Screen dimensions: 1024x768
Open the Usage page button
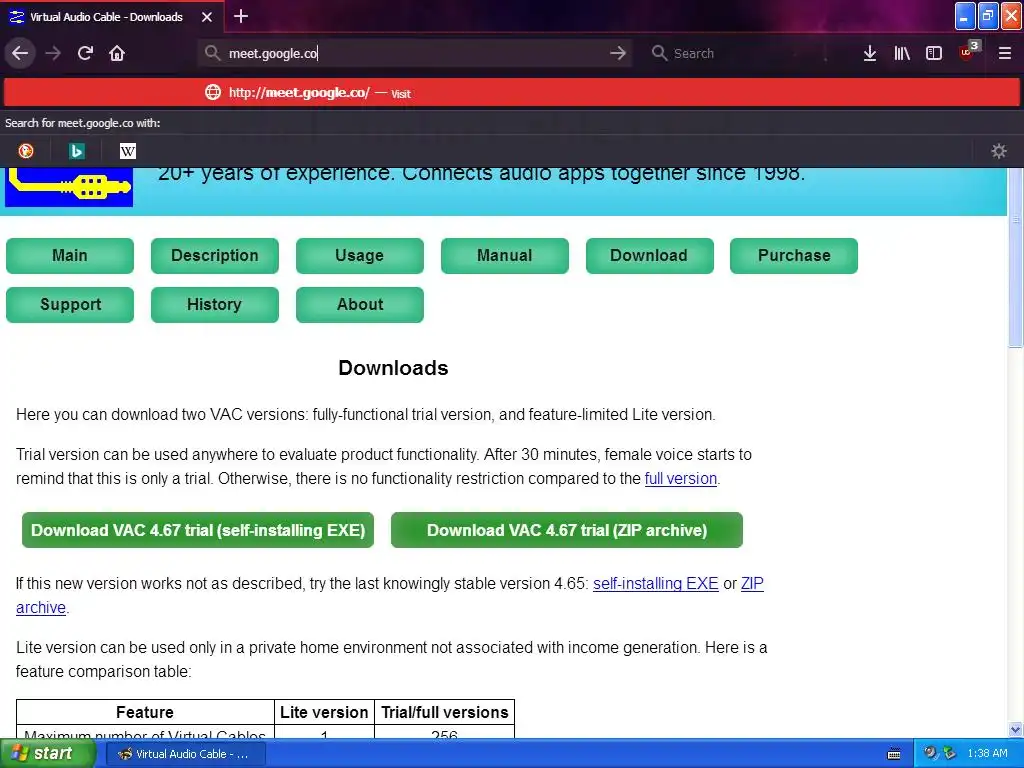pyautogui.click(x=360, y=256)
